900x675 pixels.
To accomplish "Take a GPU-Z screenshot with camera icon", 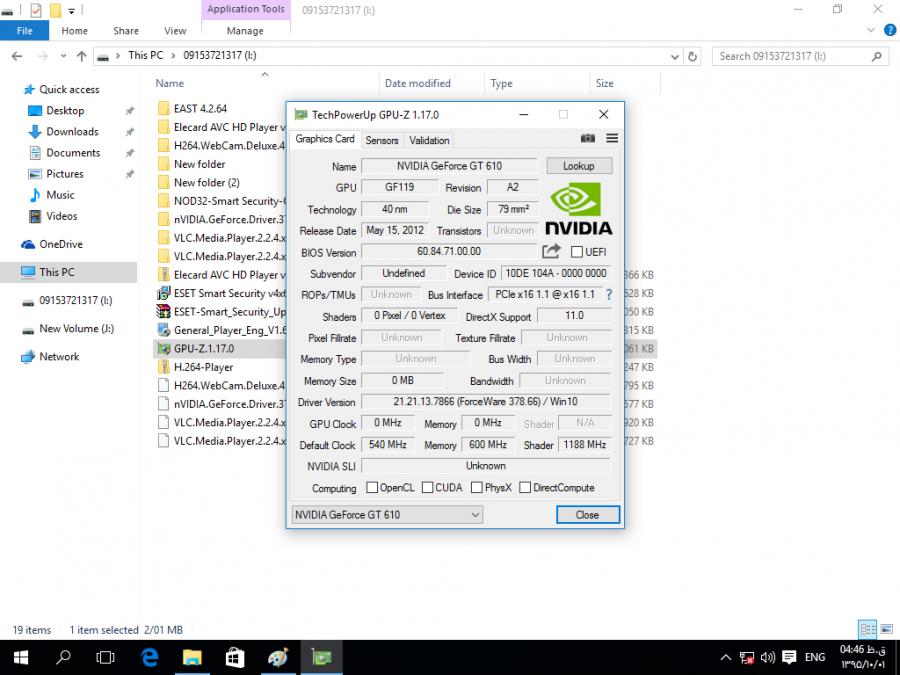I will click(x=588, y=138).
